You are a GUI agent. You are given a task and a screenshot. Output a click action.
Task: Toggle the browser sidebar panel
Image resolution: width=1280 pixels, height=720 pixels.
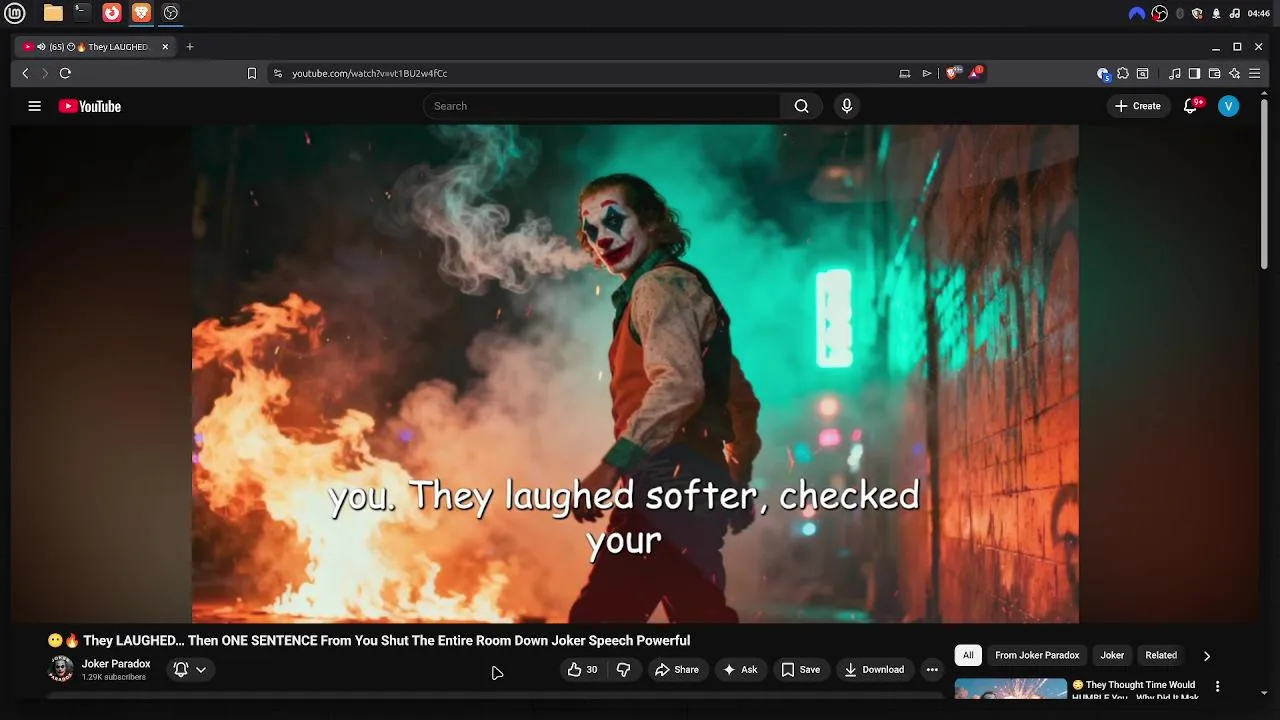(x=1194, y=73)
